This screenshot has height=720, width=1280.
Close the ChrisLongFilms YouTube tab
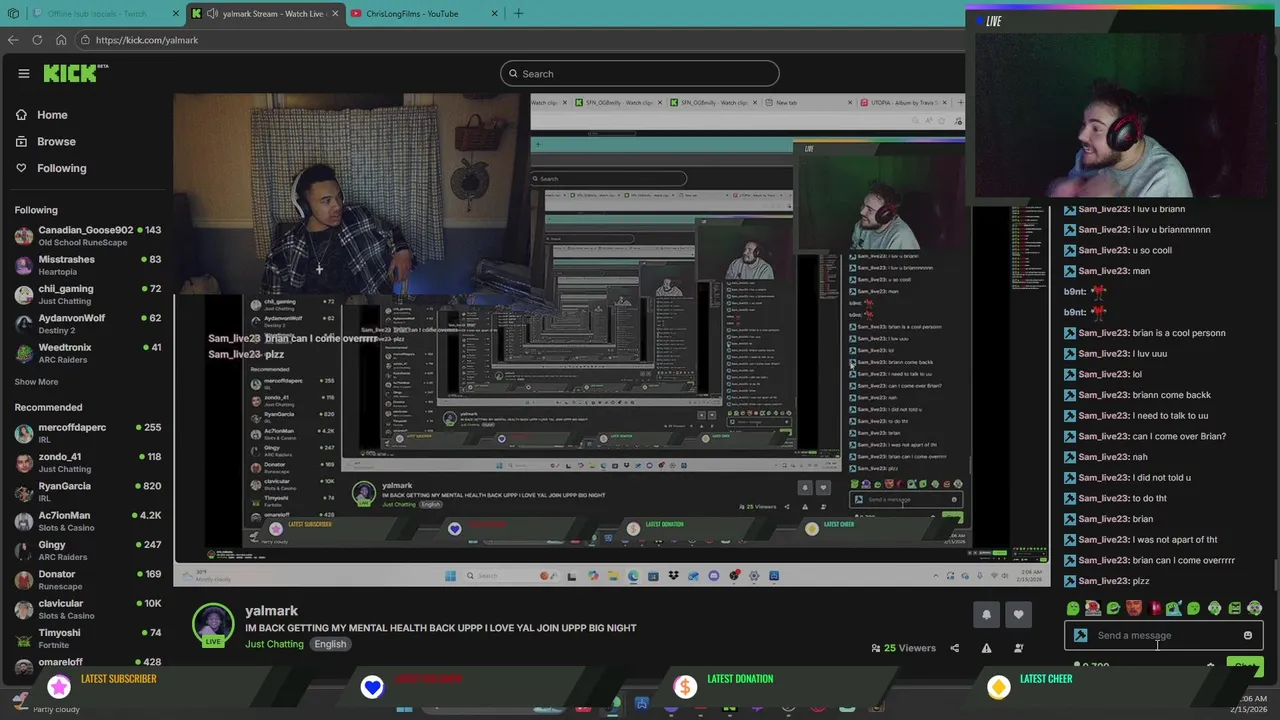[x=494, y=13]
